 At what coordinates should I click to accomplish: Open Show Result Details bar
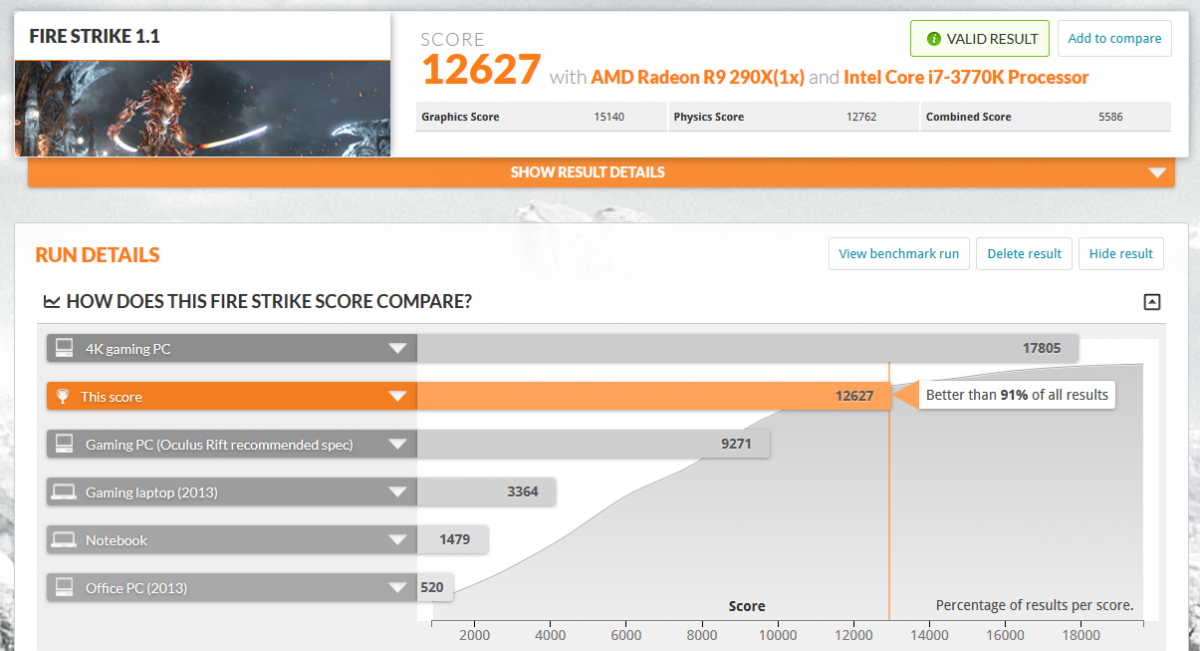pyautogui.click(x=599, y=172)
